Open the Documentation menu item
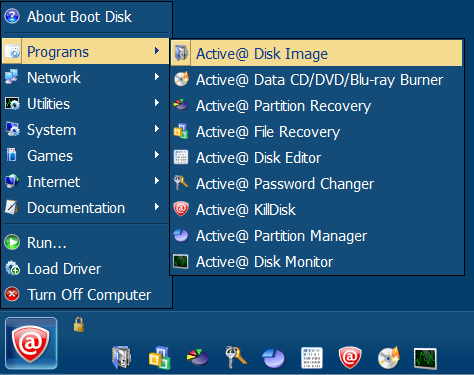Image resolution: width=474 pixels, height=375 pixels. coord(86,208)
